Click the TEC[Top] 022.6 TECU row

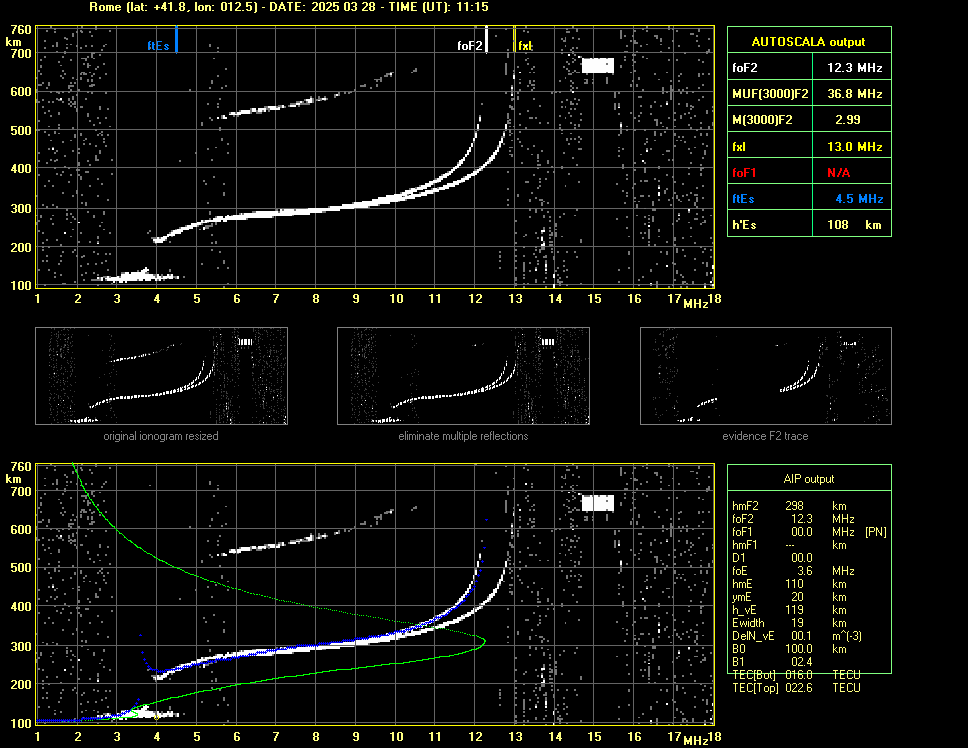[x=796, y=688]
